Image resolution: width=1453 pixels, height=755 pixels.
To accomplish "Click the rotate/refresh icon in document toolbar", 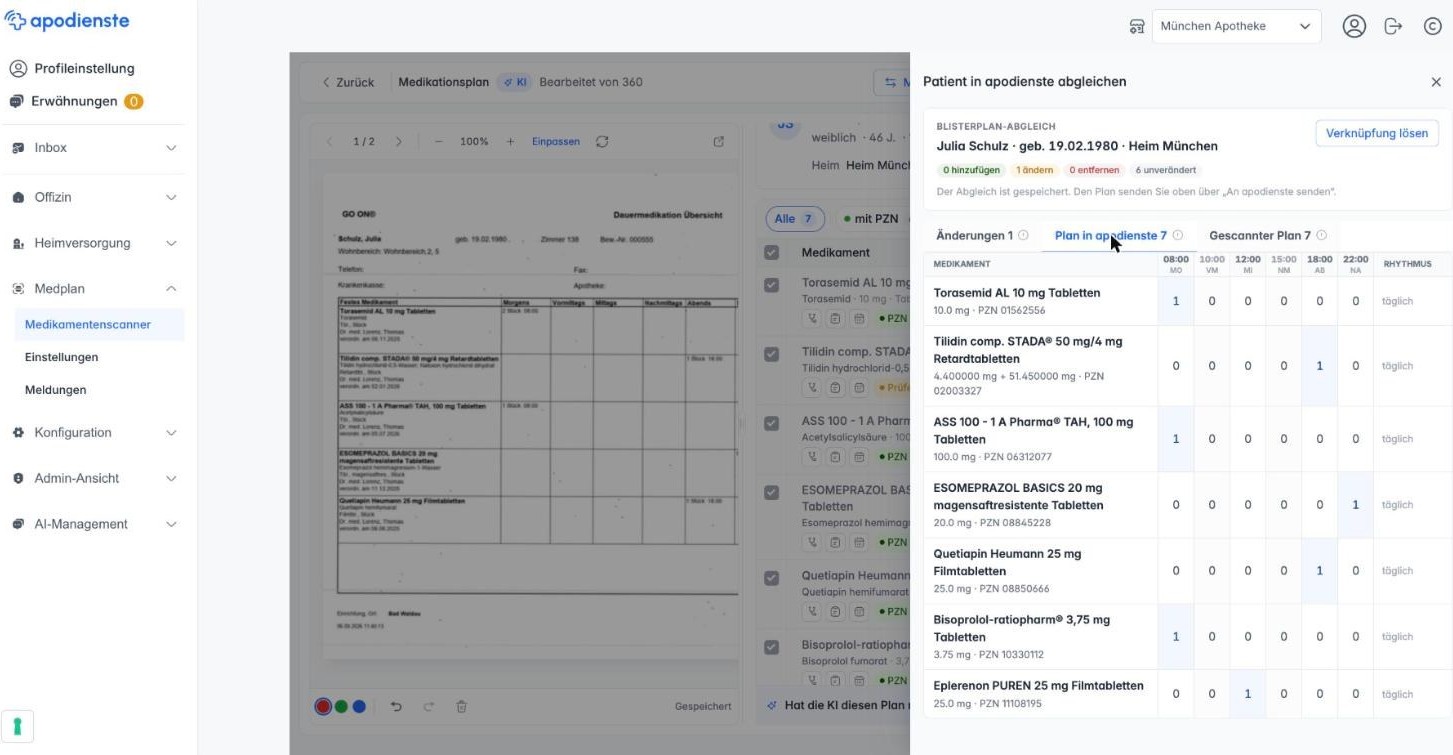I will tap(602, 142).
